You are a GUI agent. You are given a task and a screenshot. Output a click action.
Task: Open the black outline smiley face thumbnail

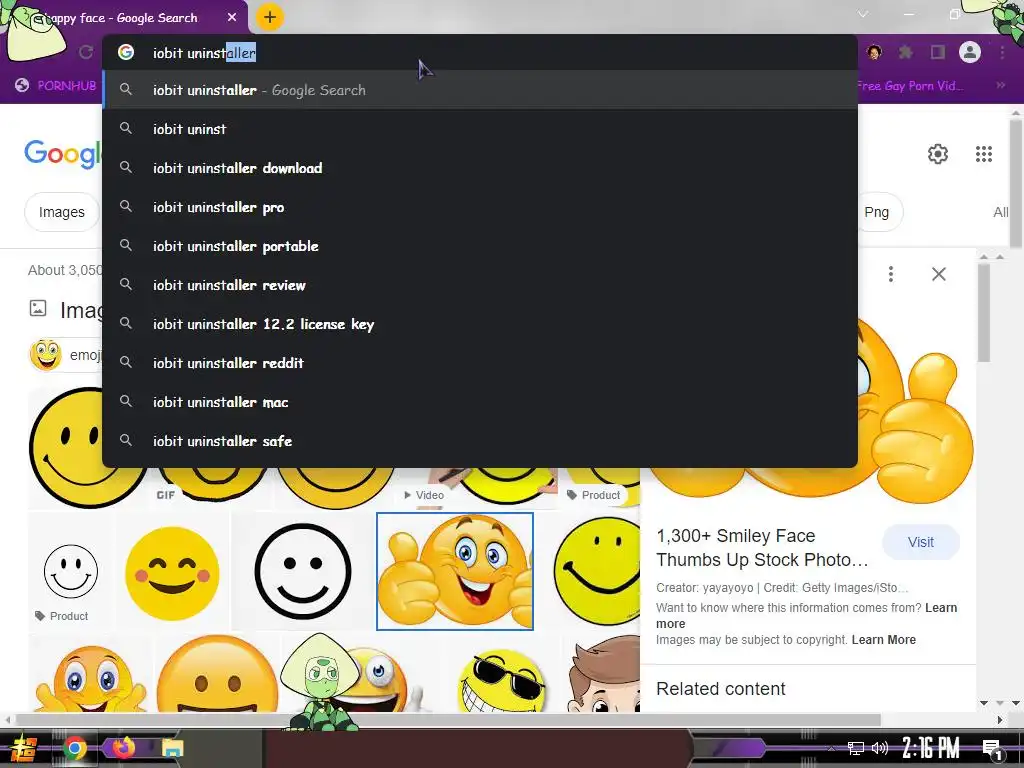[302, 571]
